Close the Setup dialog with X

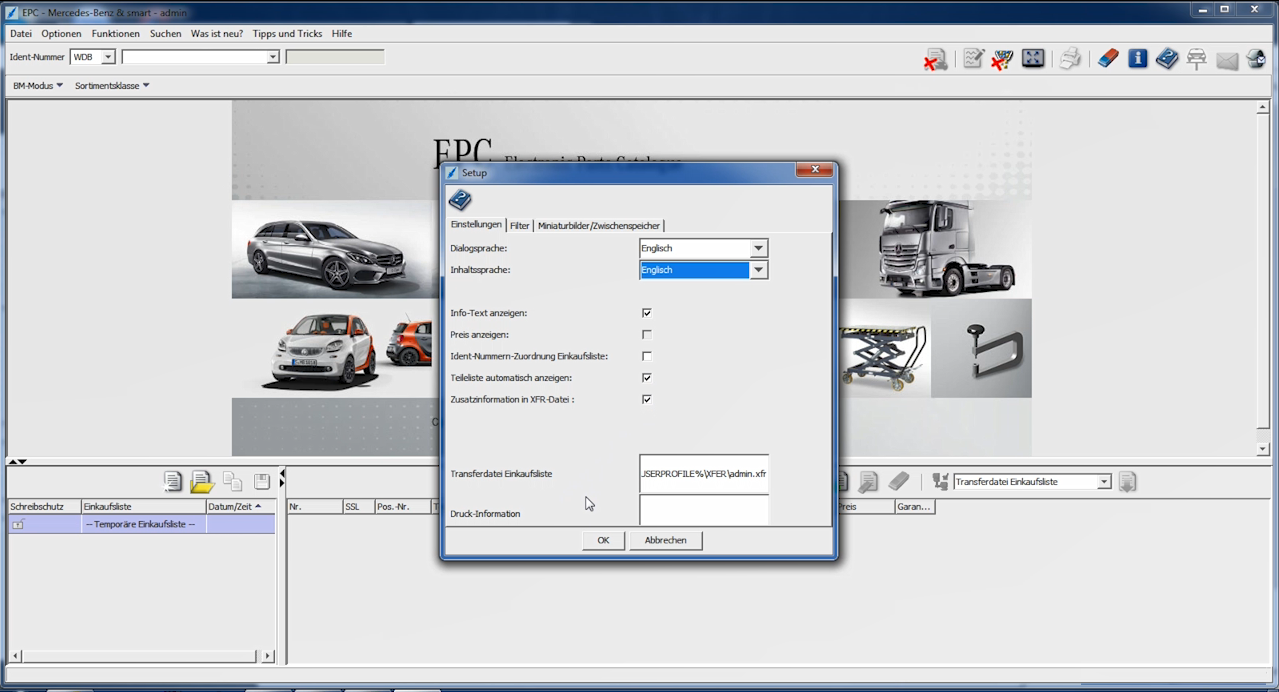815,170
